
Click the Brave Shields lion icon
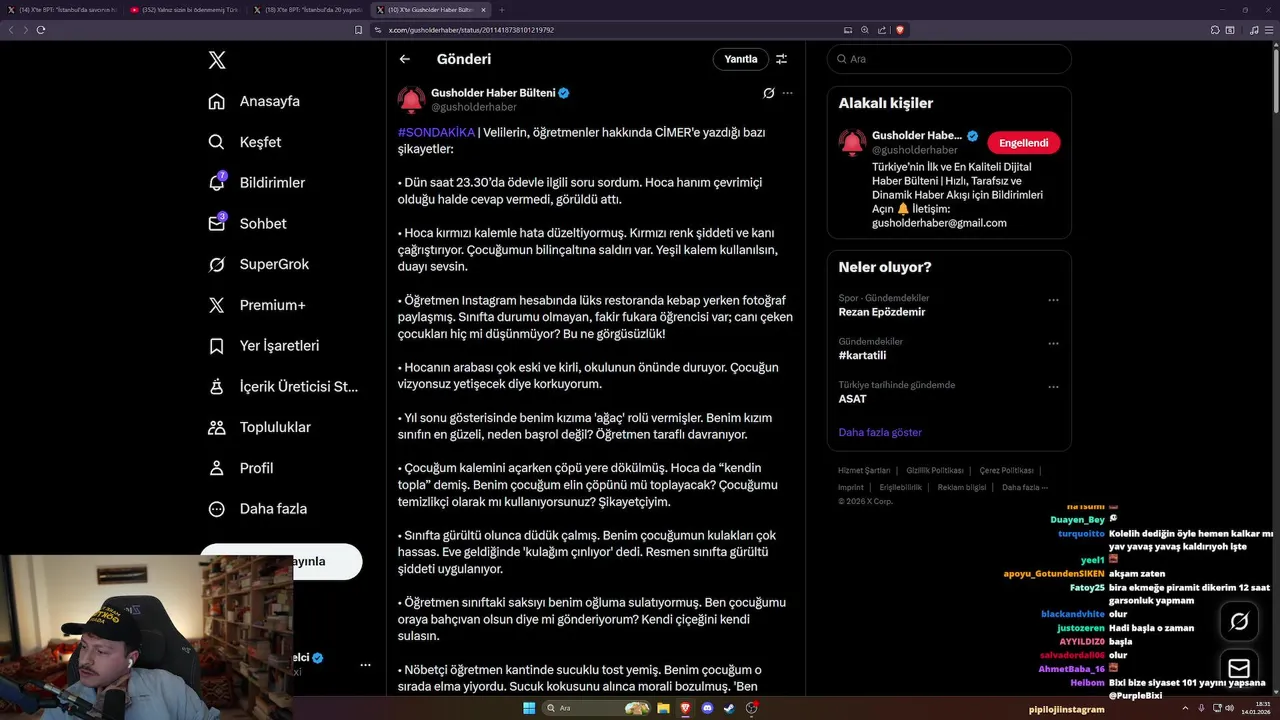pos(899,30)
